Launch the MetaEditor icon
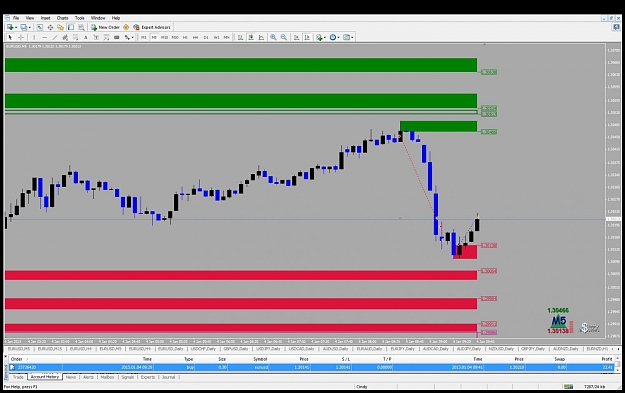This screenshot has width=625, height=393. 126,27
